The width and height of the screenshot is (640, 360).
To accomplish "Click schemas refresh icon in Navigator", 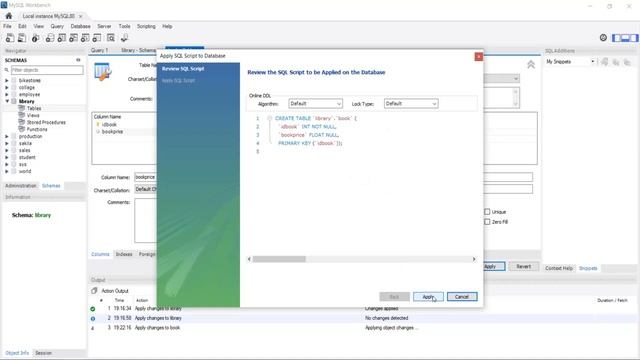I will coord(78,60).
